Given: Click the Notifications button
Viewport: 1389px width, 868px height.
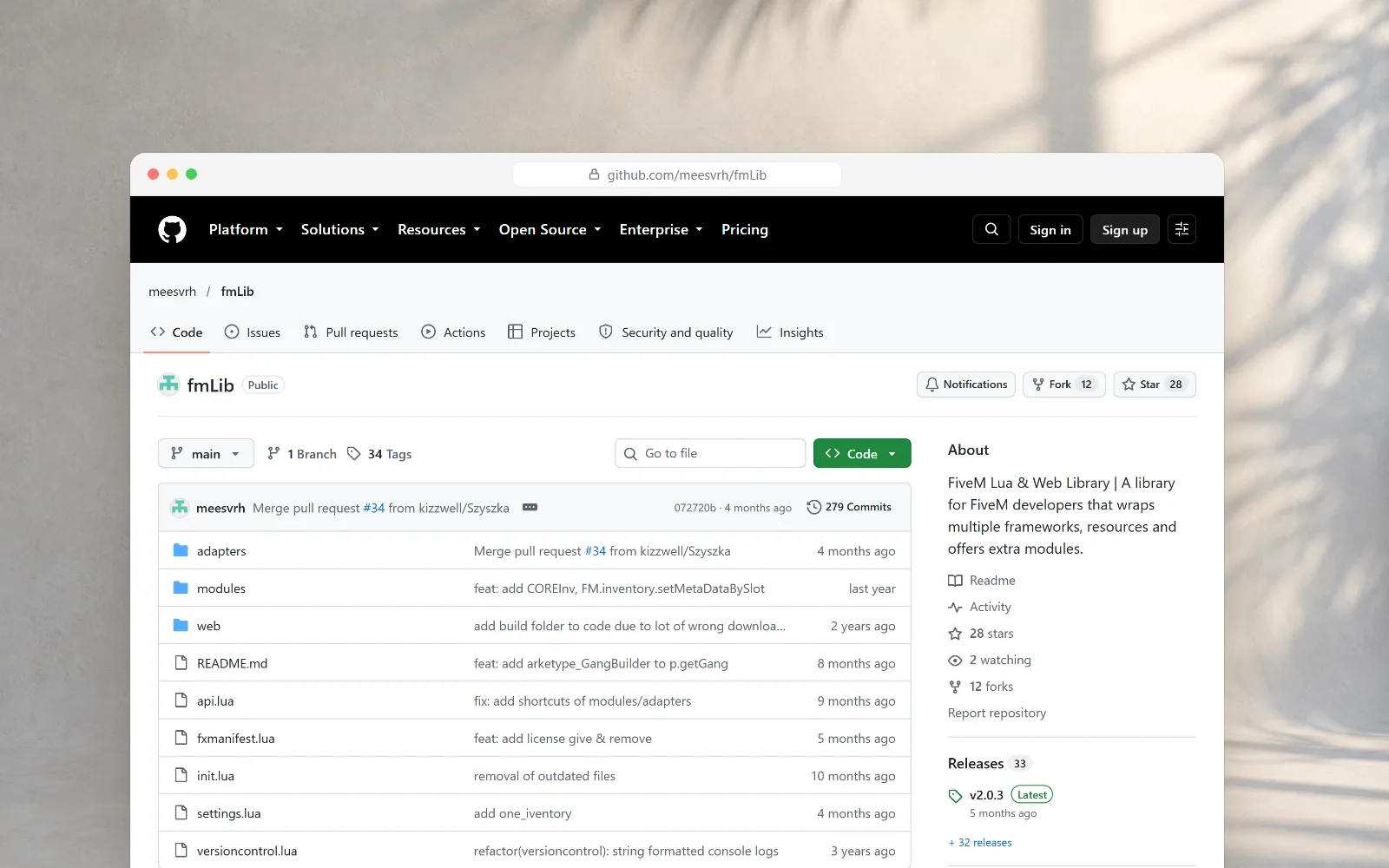Looking at the screenshot, I should [x=966, y=385].
